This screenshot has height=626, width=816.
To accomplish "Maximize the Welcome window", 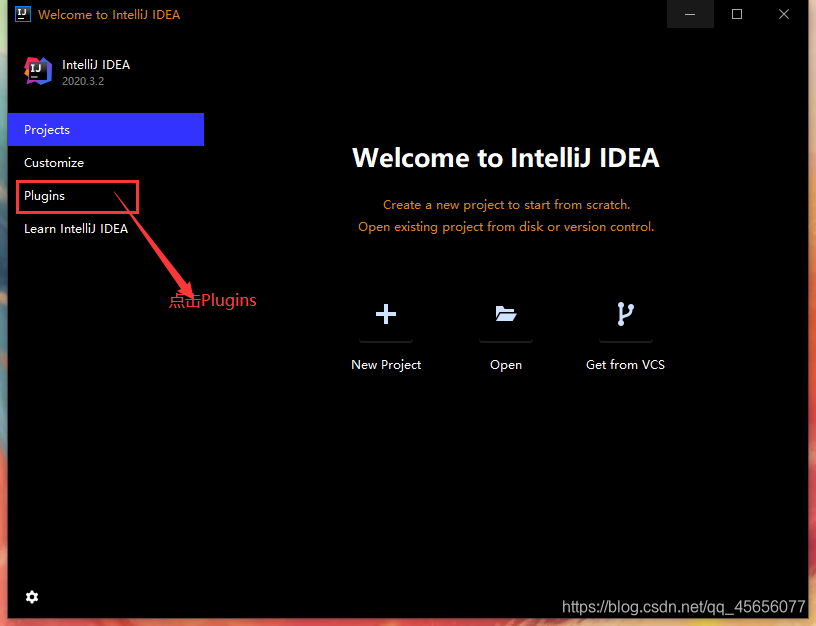I will click(x=737, y=14).
